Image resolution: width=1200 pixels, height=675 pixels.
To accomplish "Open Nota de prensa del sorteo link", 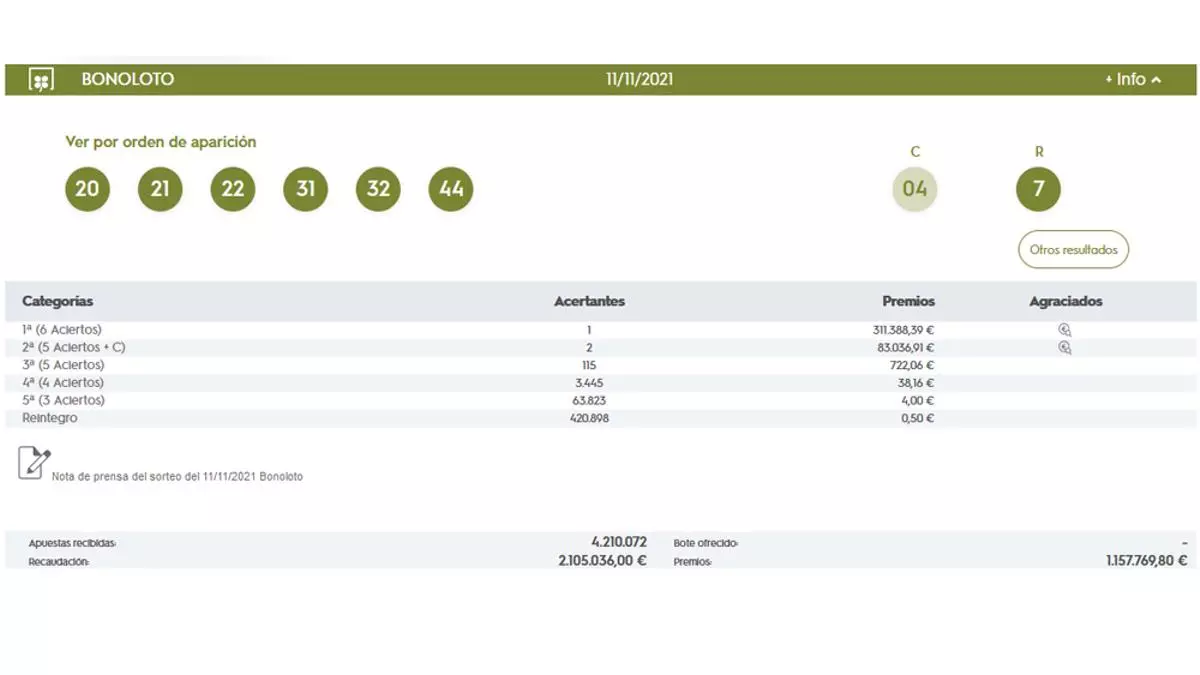I will point(177,477).
